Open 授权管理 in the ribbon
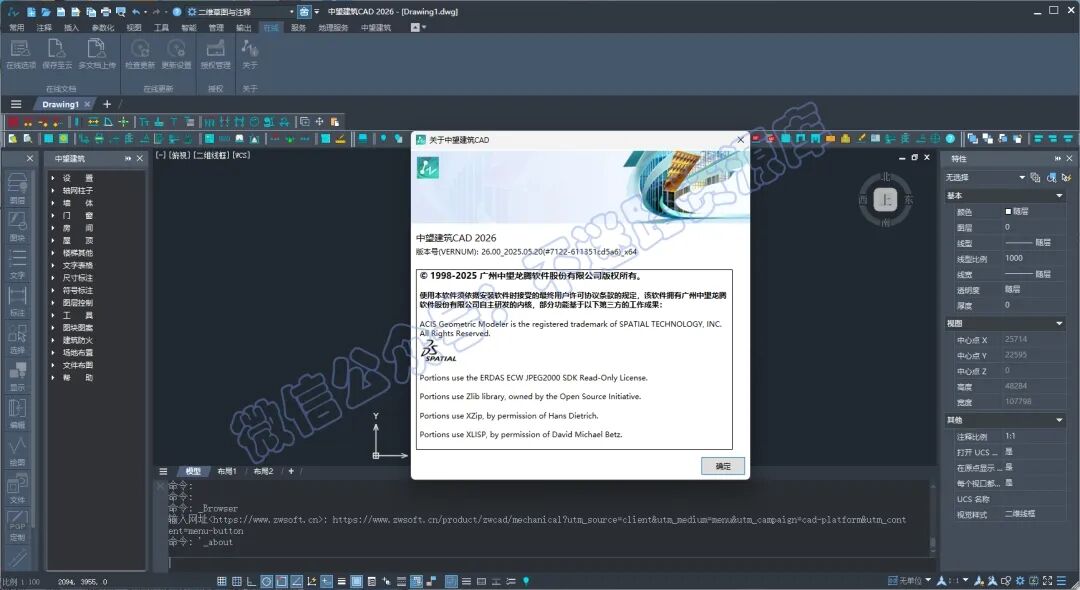This screenshot has width=1080, height=590. click(216, 54)
